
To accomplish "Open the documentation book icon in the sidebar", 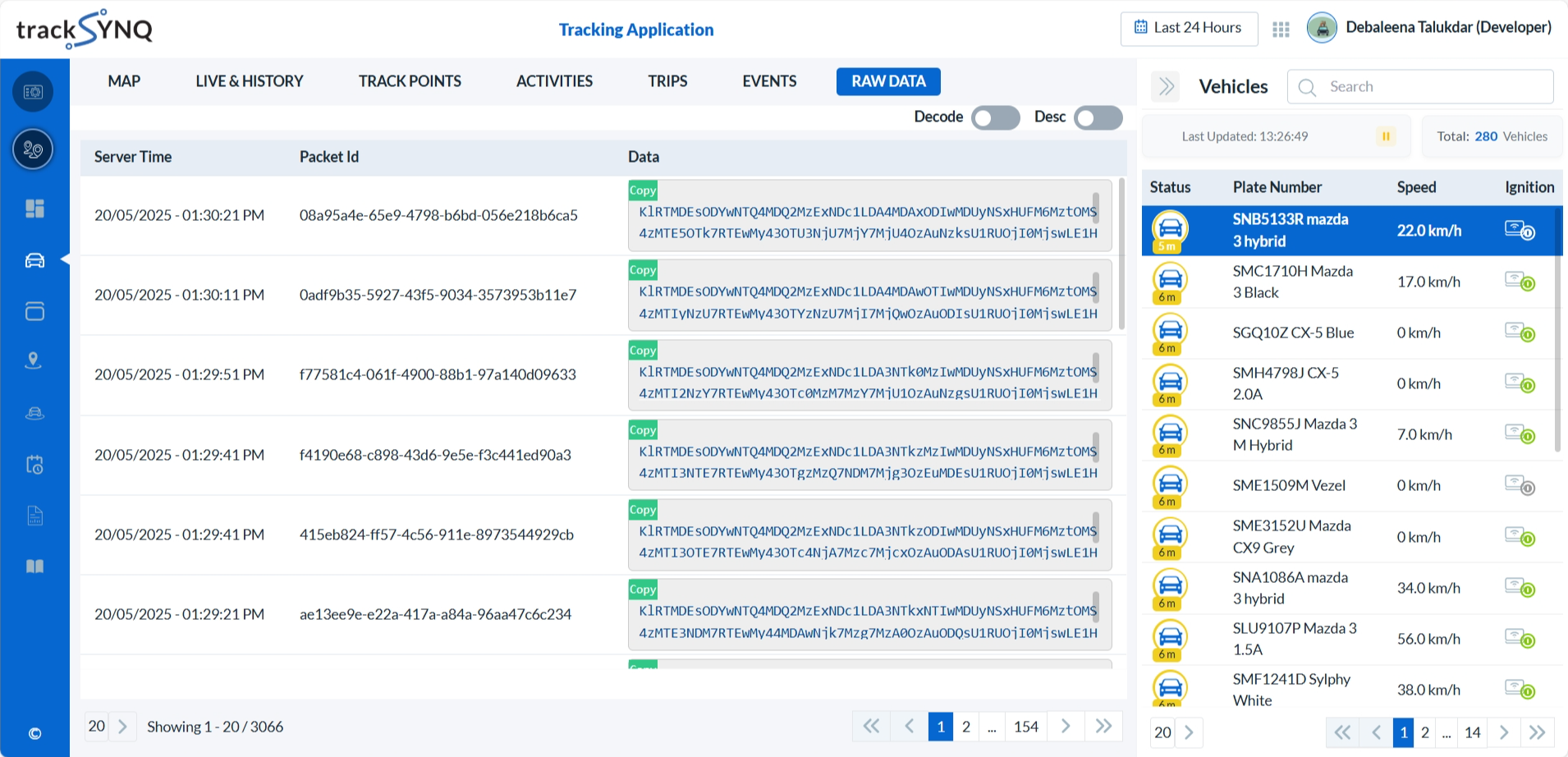I will pyautogui.click(x=34, y=566).
